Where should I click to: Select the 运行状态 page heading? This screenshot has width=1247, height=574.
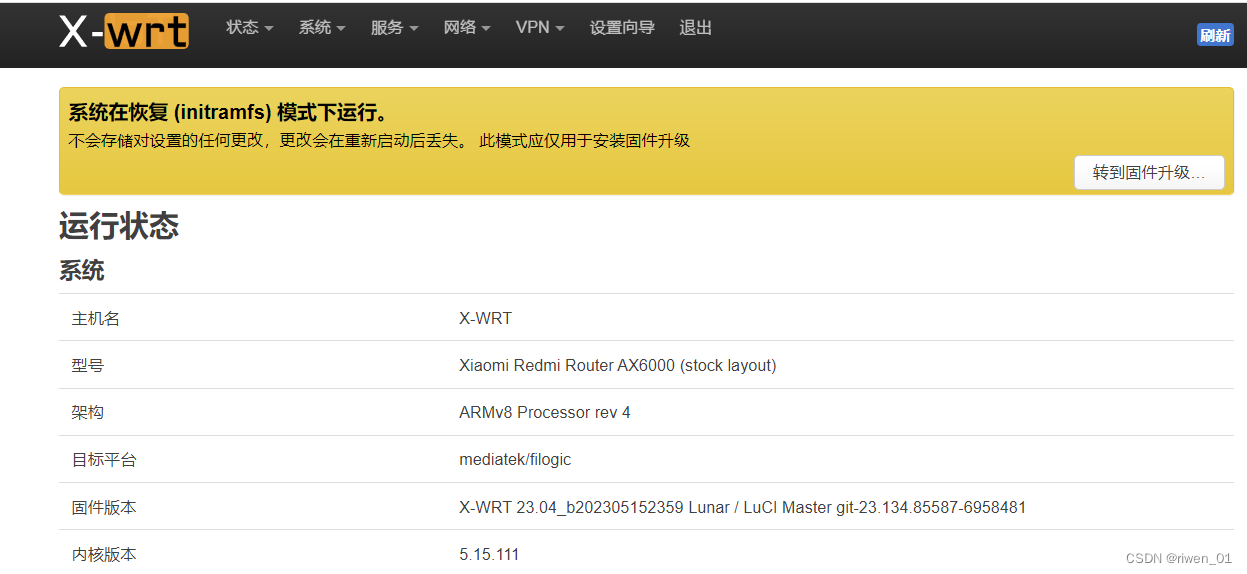(x=119, y=226)
